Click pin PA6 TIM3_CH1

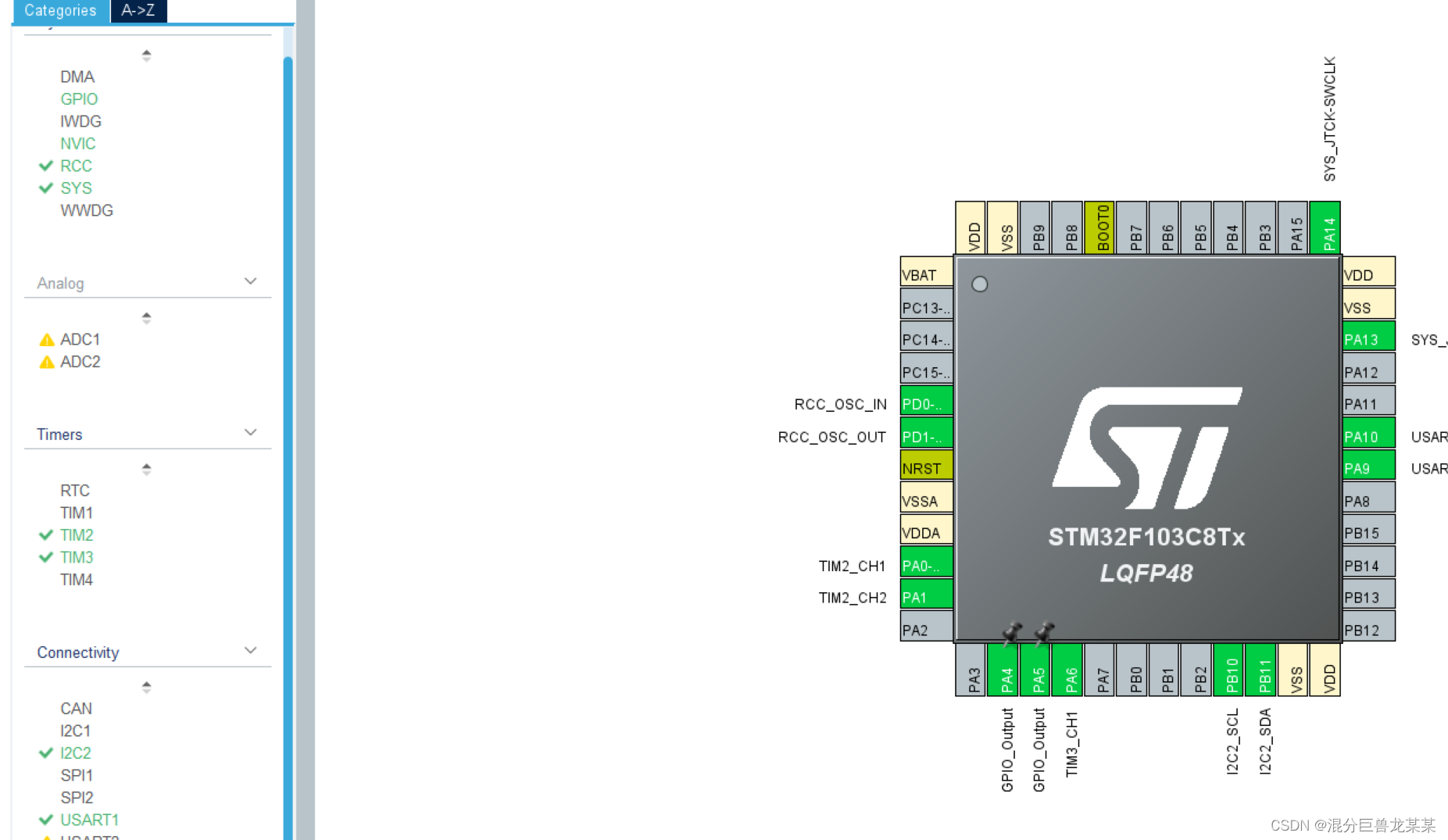click(1067, 670)
